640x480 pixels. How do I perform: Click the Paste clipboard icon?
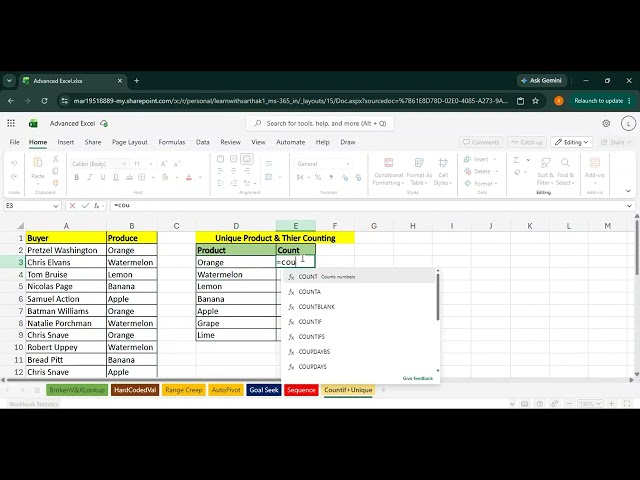click(x=38, y=163)
